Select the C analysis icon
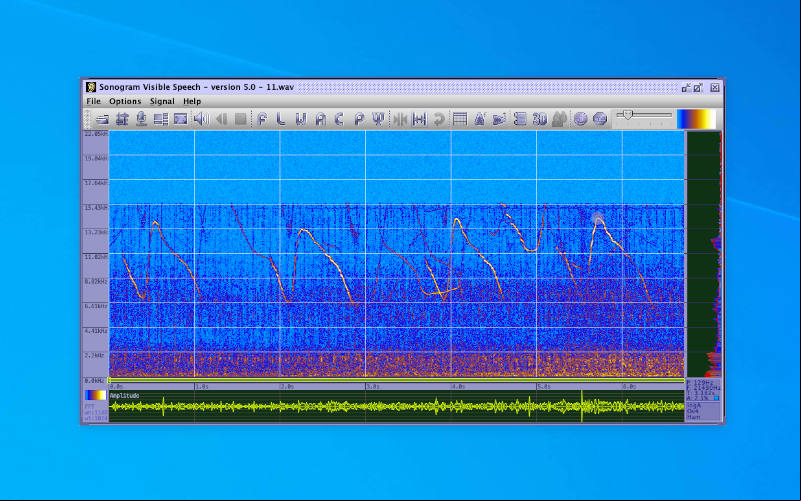The image size is (801, 501). pos(340,120)
